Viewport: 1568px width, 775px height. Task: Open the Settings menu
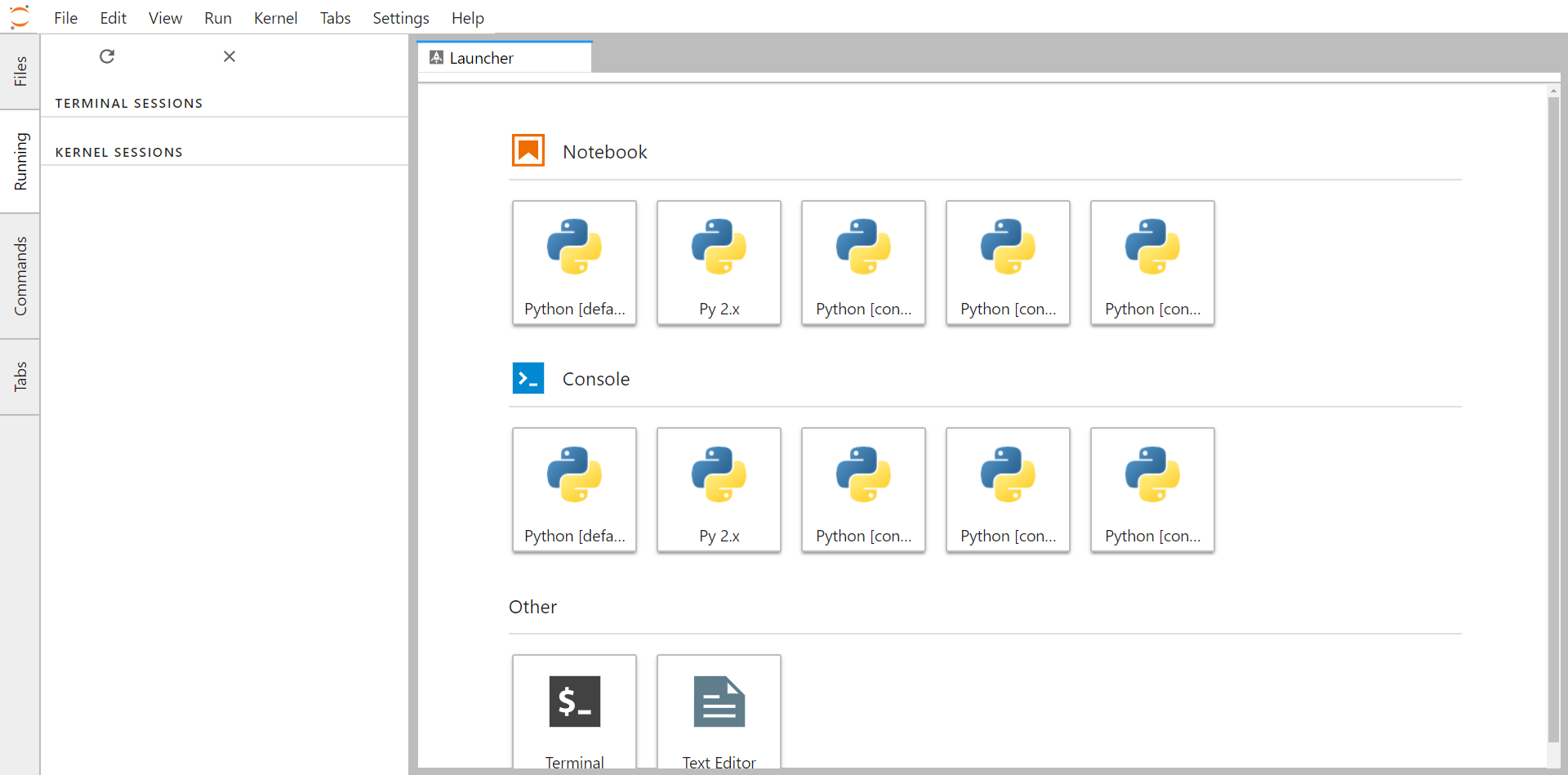pos(400,18)
